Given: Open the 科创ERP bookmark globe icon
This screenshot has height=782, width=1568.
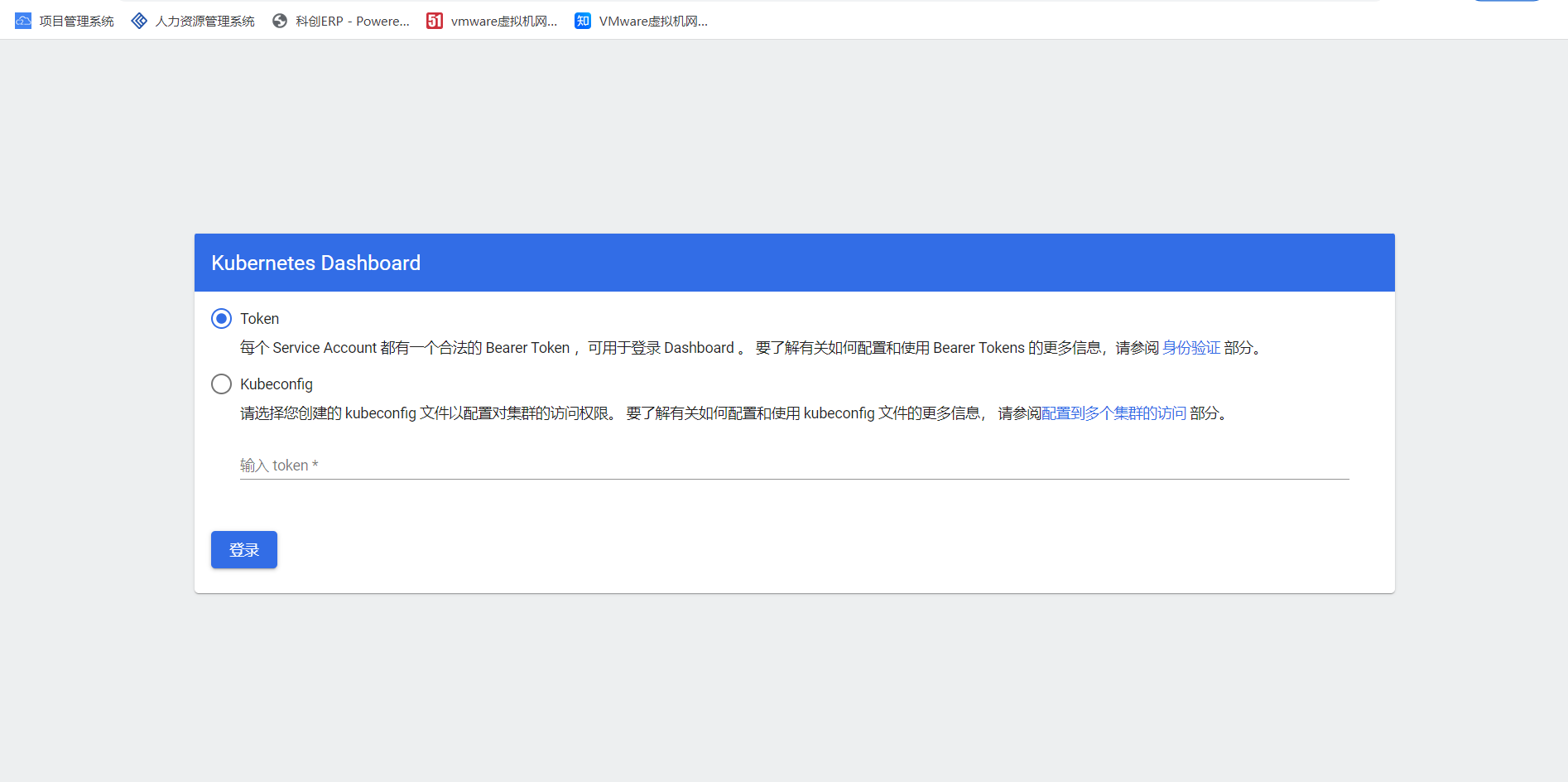Looking at the screenshot, I should [x=280, y=21].
